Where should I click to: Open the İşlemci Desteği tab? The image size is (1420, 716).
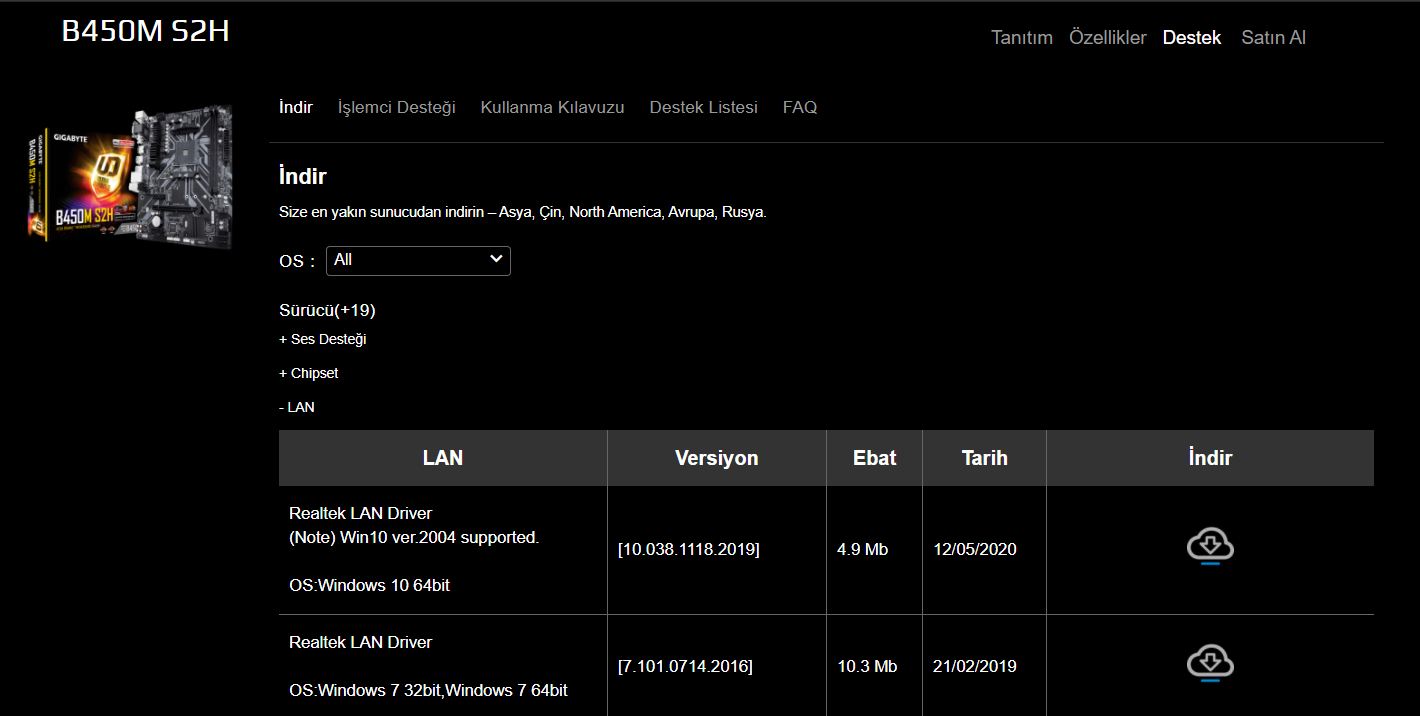(x=397, y=107)
